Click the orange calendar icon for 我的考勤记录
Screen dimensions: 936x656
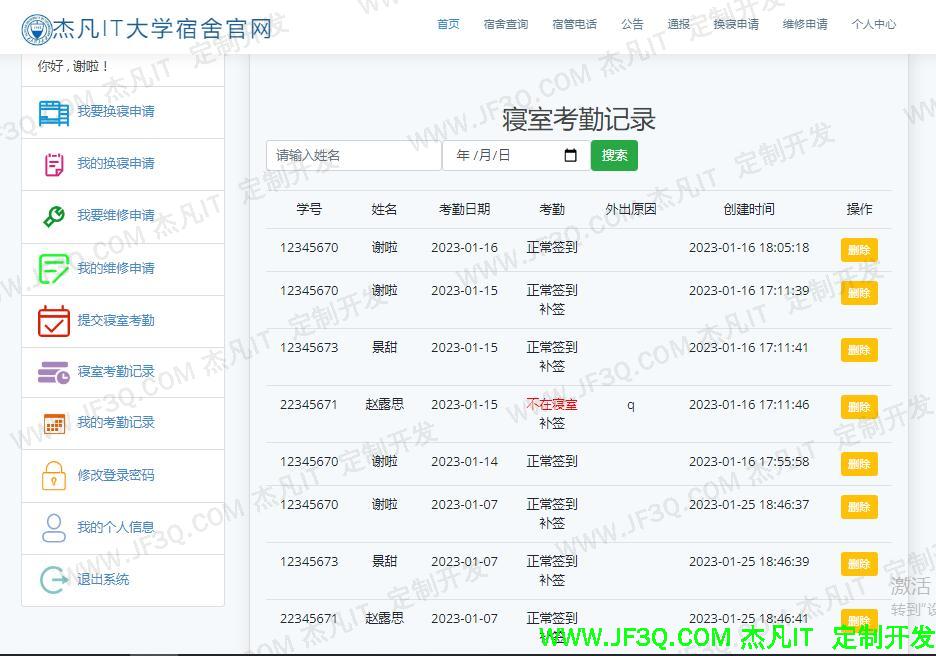pyautogui.click(x=54, y=423)
